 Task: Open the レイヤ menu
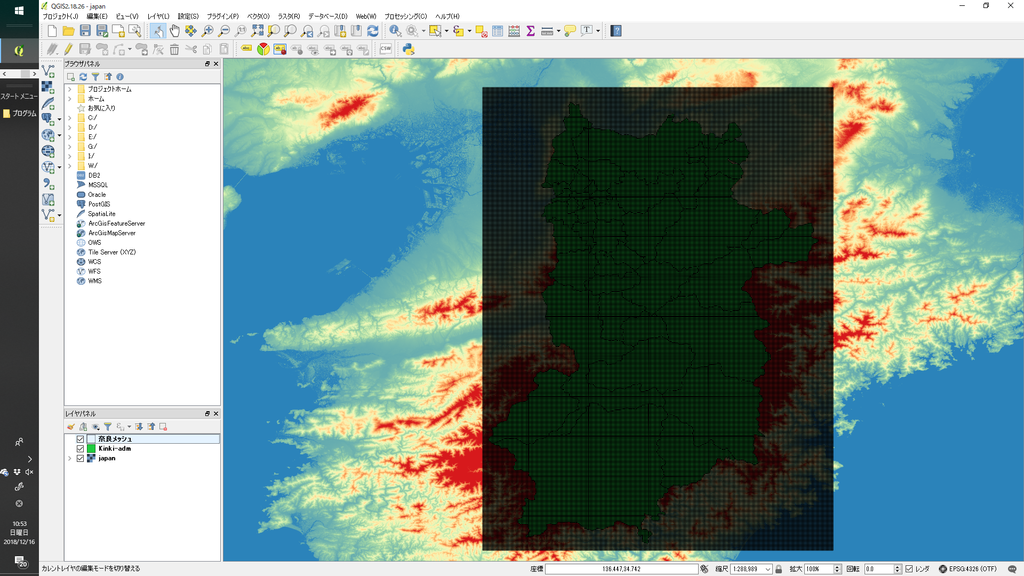coord(158,16)
